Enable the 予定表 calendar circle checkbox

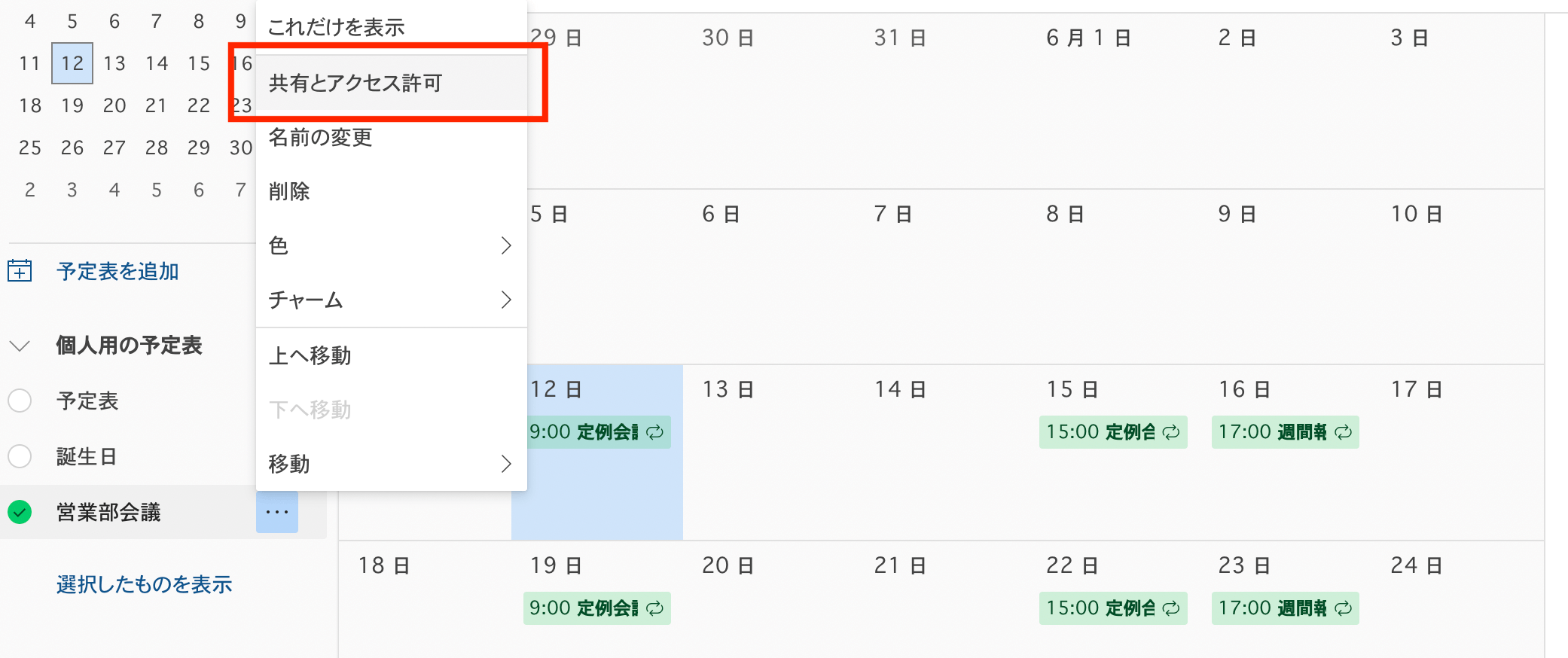pyautogui.click(x=20, y=401)
